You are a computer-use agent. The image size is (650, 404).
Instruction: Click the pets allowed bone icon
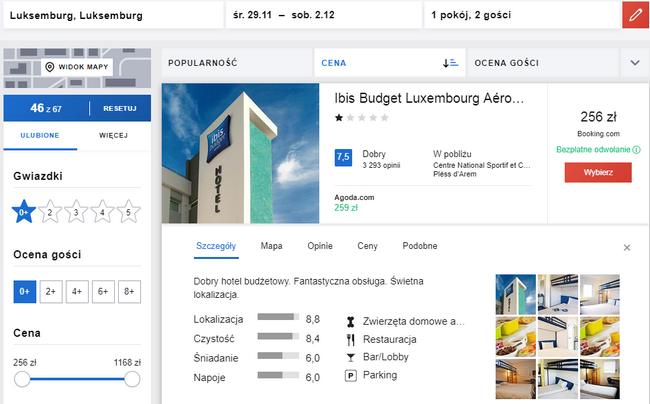pos(351,322)
